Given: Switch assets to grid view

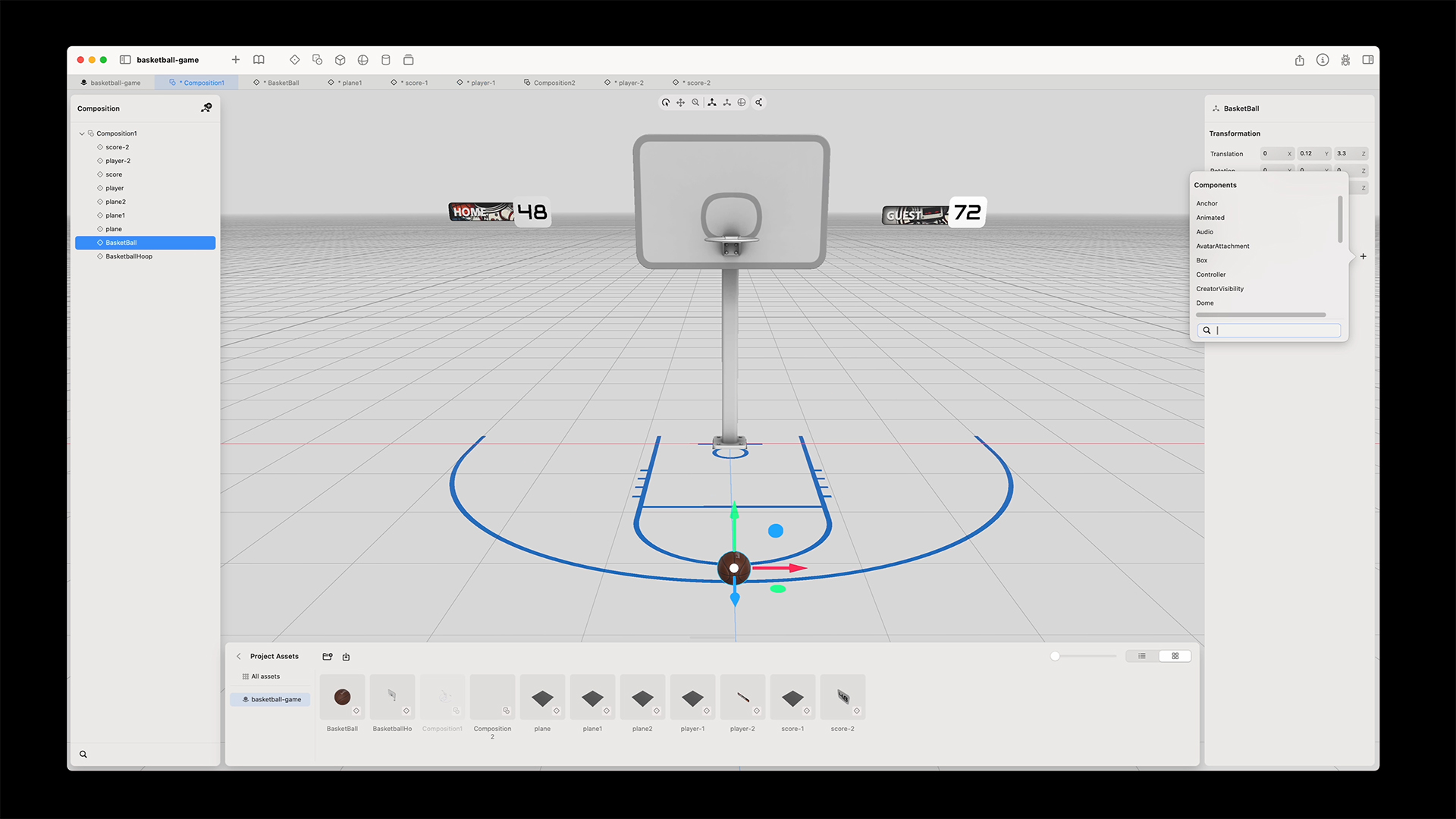Looking at the screenshot, I should (x=1175, y=656).
